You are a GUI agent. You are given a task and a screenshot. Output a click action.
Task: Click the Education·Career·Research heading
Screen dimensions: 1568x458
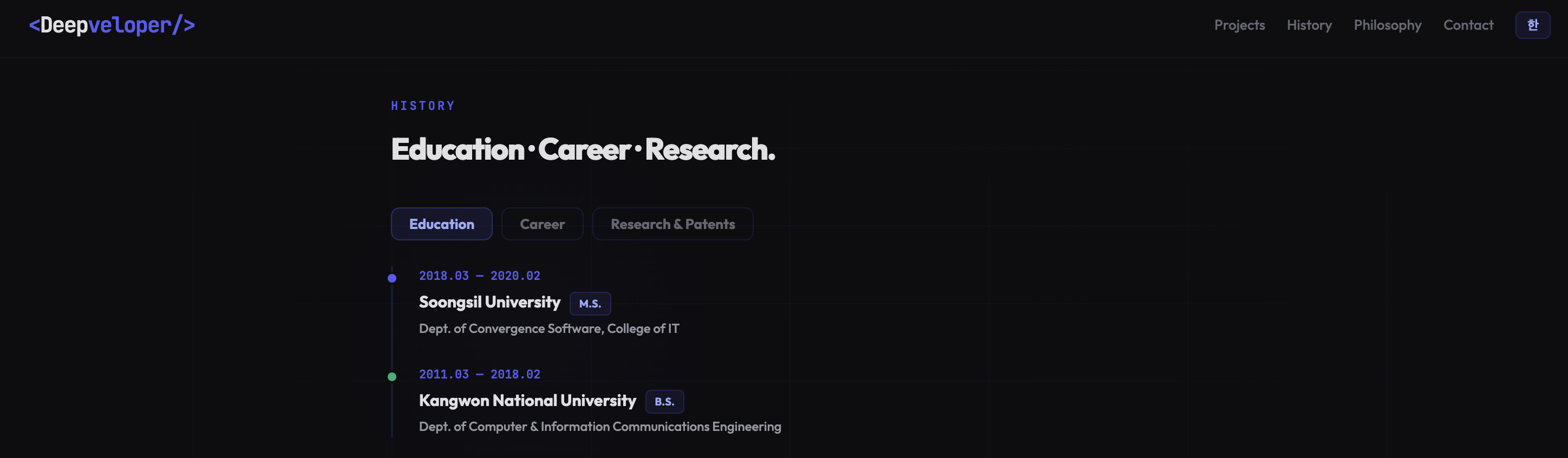point(583,149)
